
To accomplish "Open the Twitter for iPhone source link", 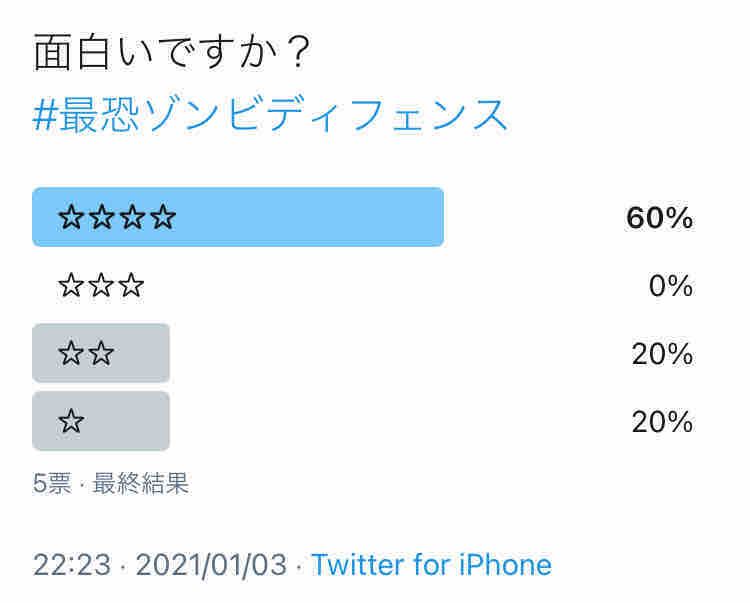I will pyautogui.click(x=431, y=565).
